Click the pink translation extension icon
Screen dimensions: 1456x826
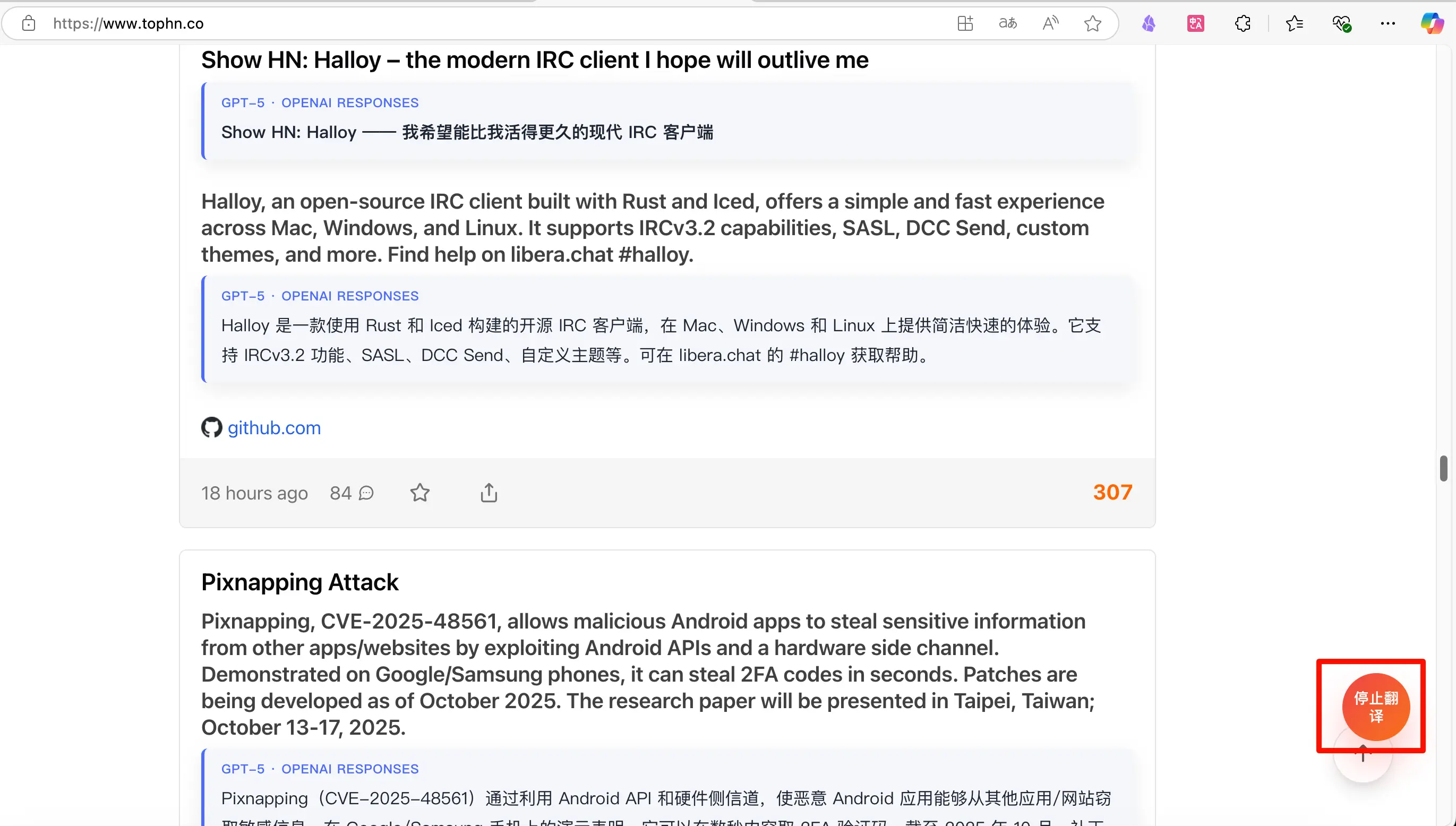click(1196, 23)
